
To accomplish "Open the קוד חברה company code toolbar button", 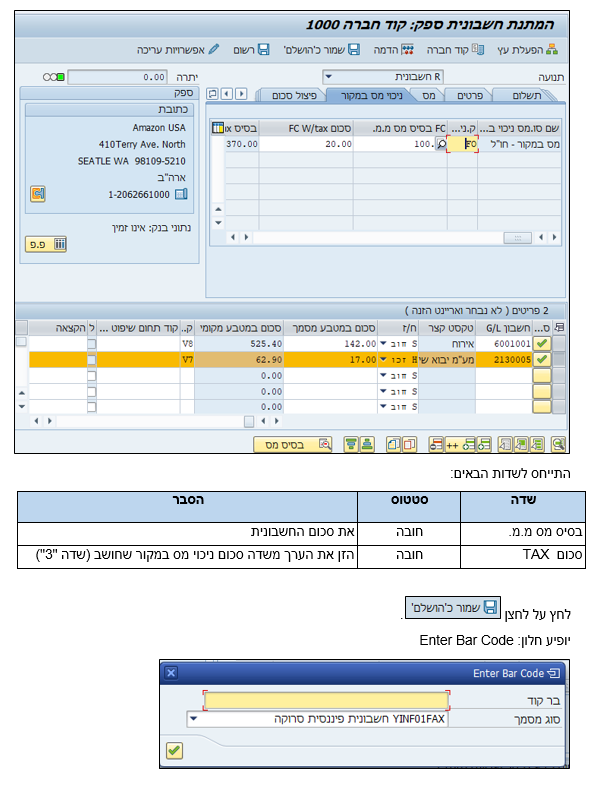I will (x=455, y=50).
